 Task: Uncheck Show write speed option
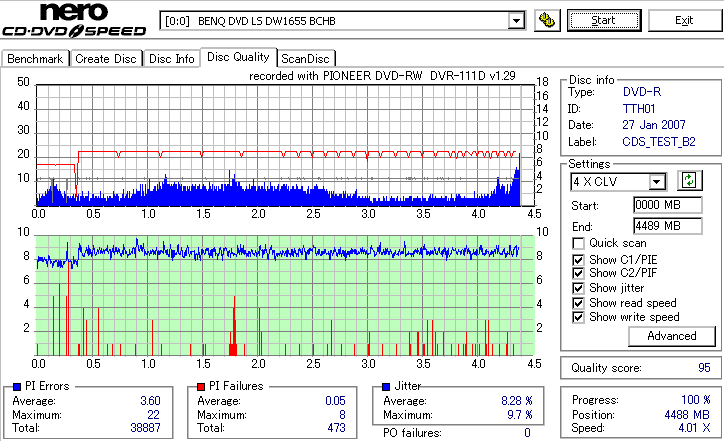[x=578, y=318]
